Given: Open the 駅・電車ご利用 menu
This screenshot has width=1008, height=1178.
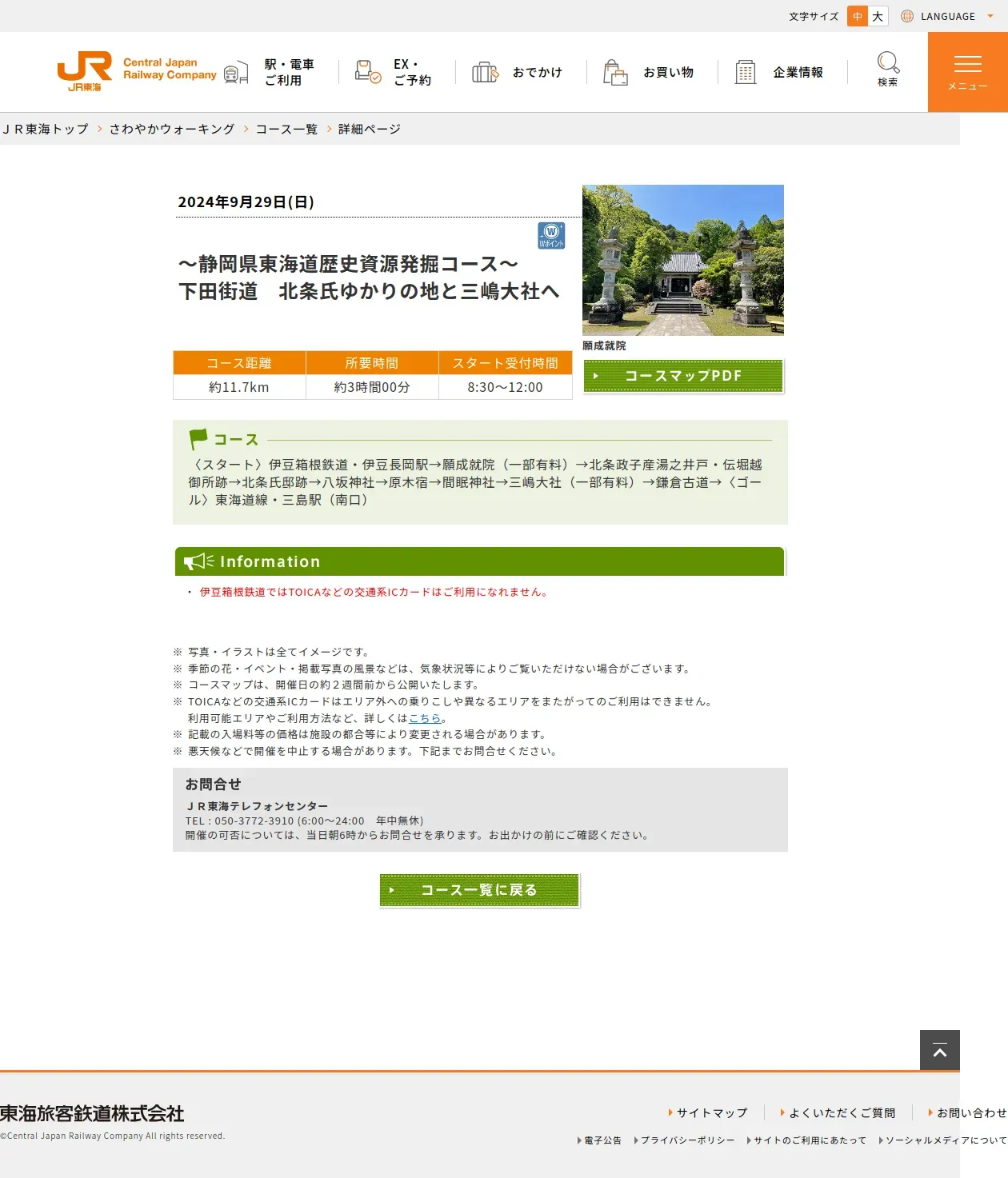Looking at the screenshot, I should (x=290, y=72).
